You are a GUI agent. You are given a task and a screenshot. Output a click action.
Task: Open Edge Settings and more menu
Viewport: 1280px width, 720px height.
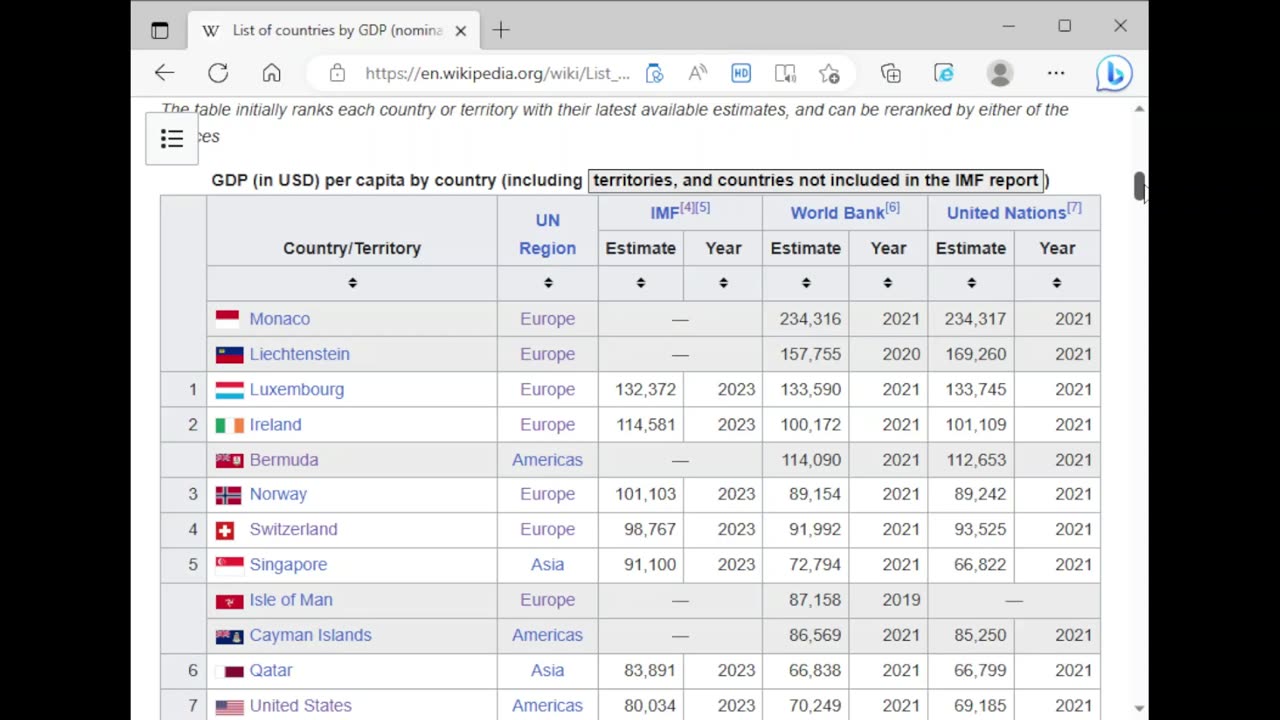point(1056,73)
